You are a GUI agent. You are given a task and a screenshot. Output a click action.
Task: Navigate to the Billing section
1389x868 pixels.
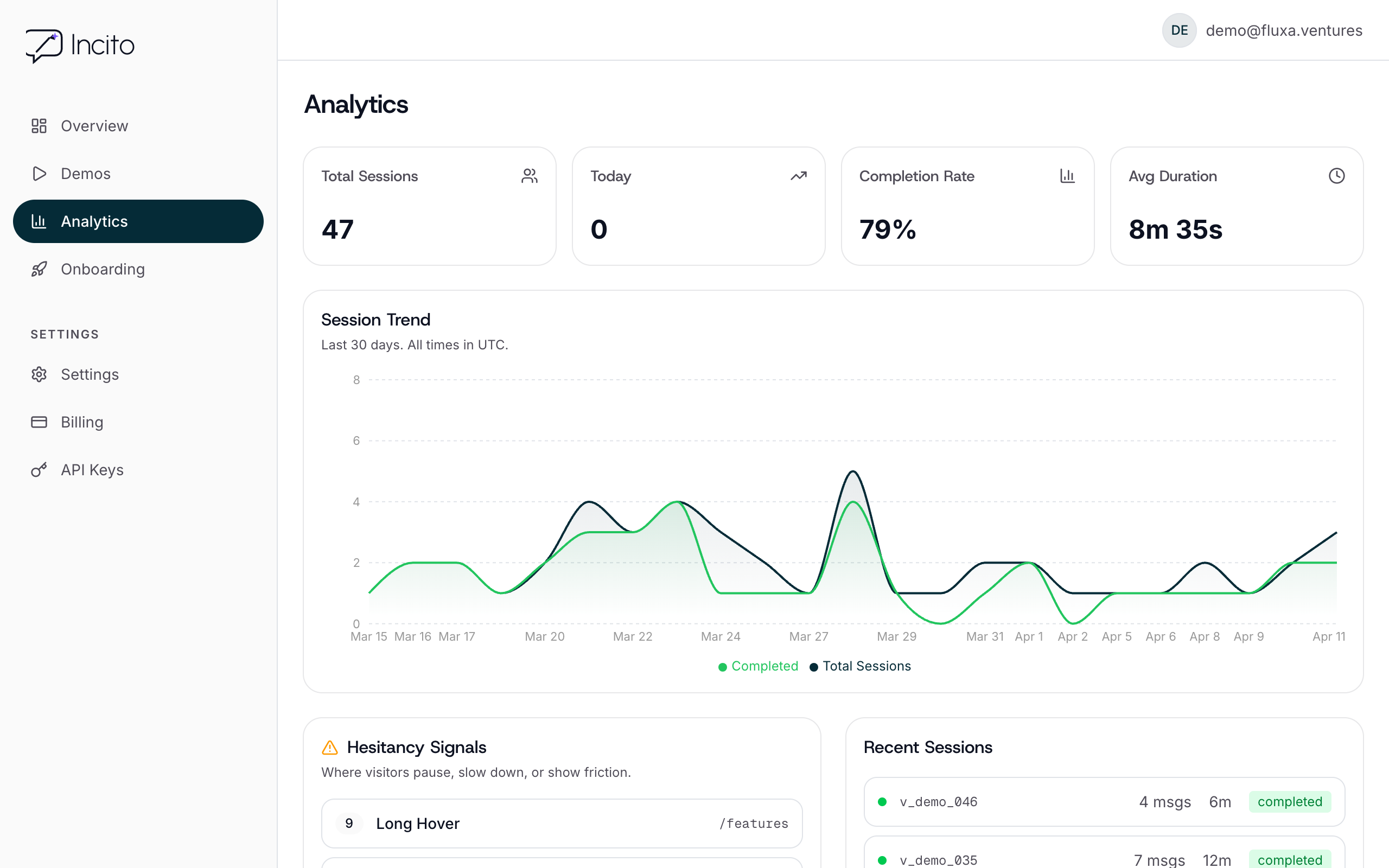click(82, 422)
